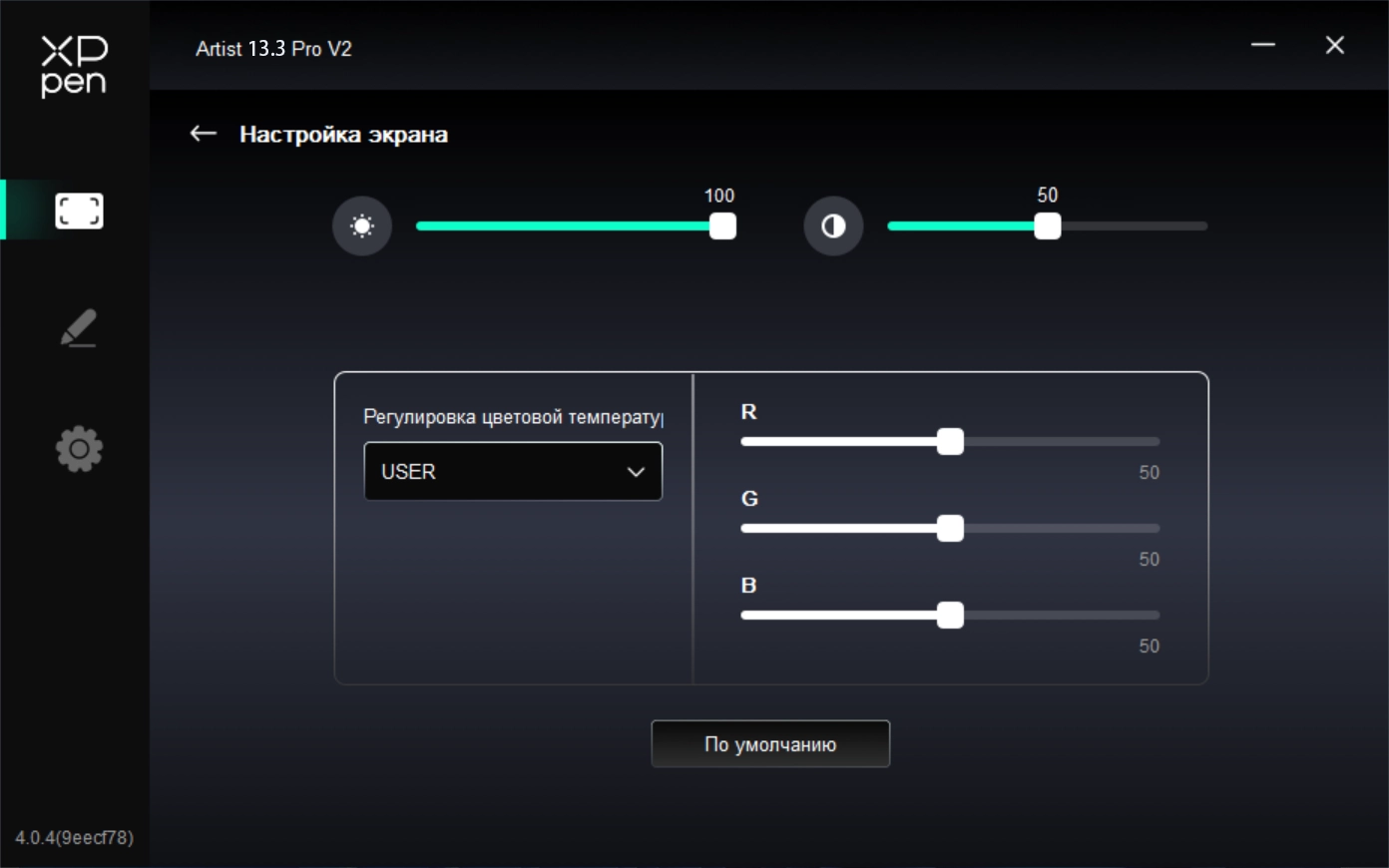The height and width of the screenshot is (868, 1389).
Task: Click the B channel slider handle
Action: click(x=950, y=616)
